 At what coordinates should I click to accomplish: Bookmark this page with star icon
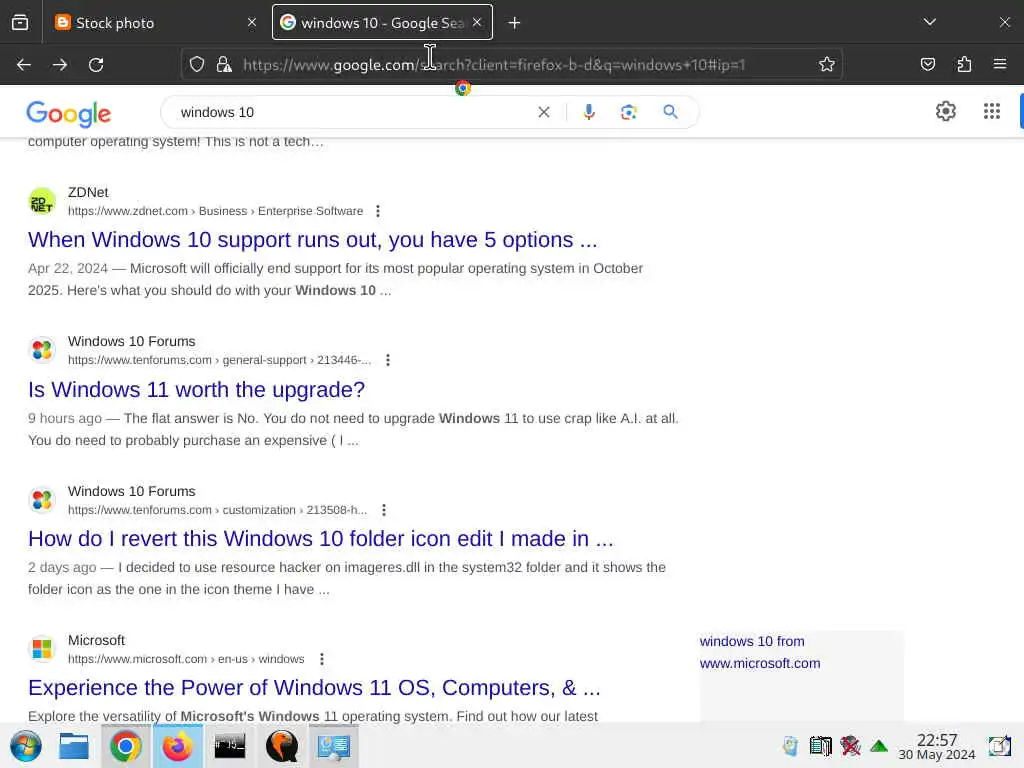pyautogui.click(x=827, y=65)
